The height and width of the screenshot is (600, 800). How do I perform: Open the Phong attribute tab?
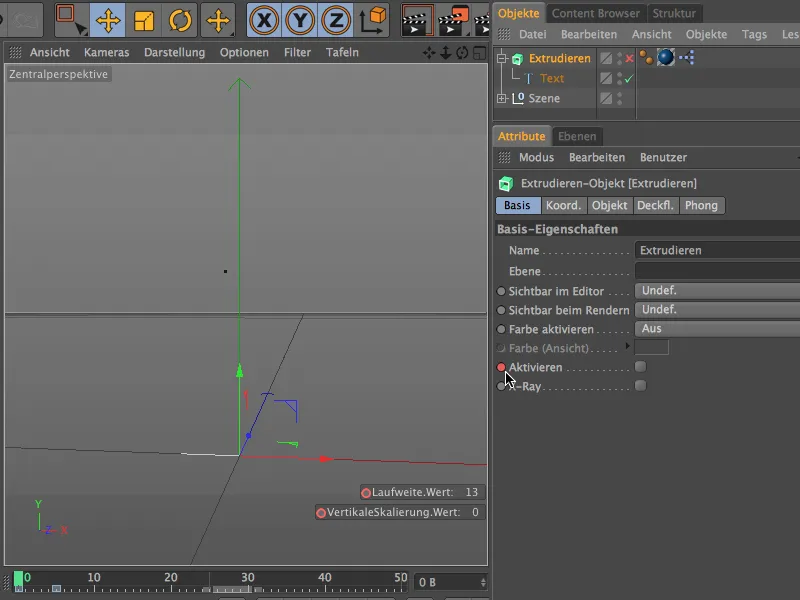point(702,206)
